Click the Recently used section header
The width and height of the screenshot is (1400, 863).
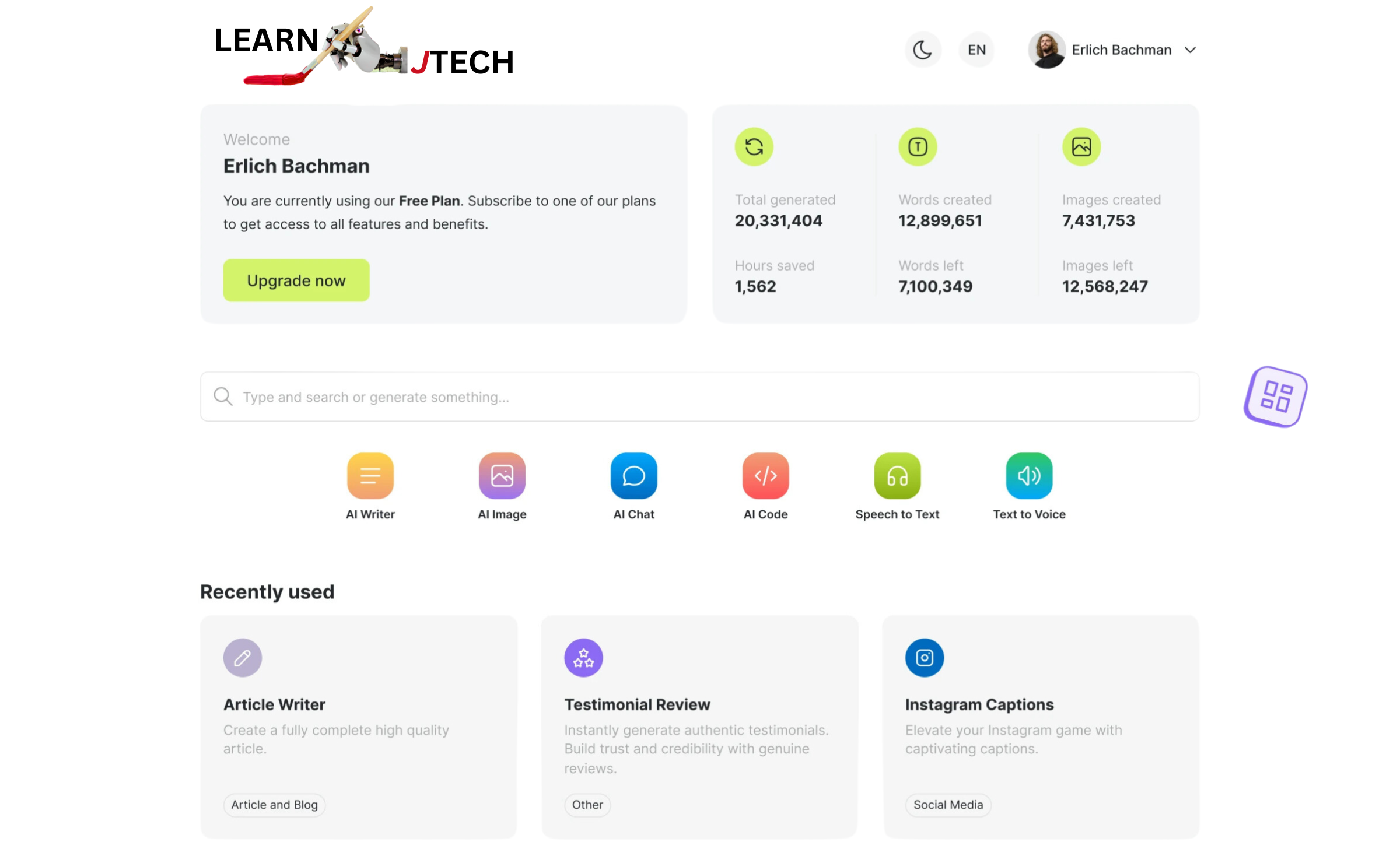click(x=267, y=591)
